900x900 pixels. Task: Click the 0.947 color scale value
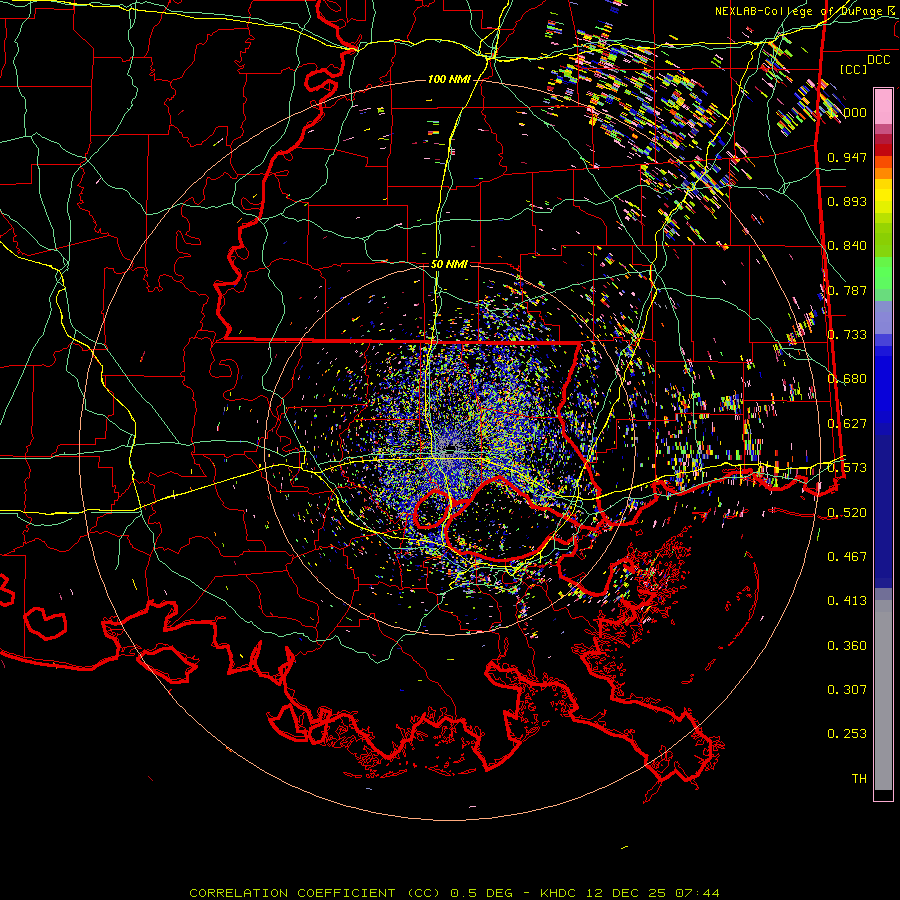pyautogui.click(x=847, y=157)
